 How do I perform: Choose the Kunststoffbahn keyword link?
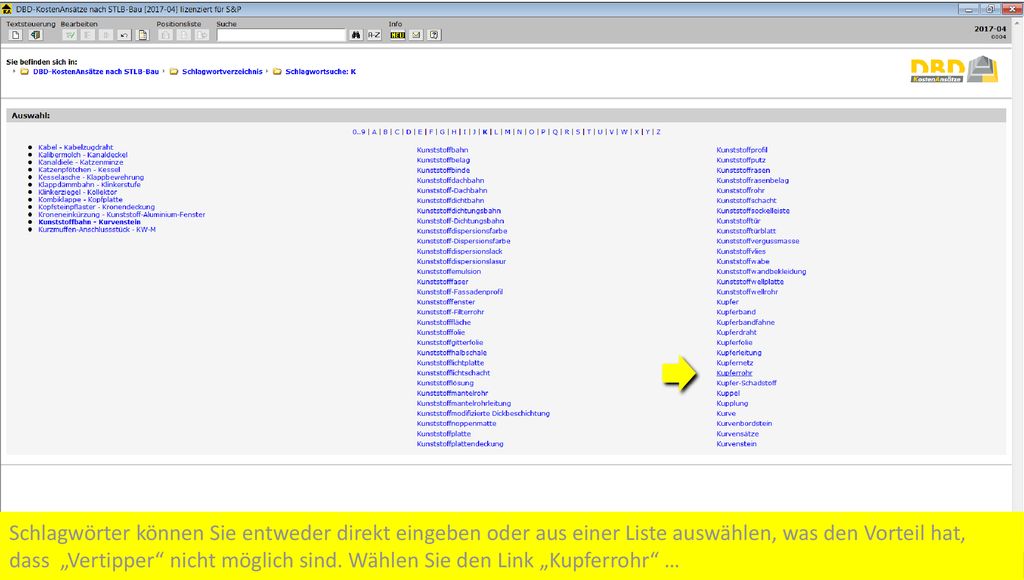point(442,150)
